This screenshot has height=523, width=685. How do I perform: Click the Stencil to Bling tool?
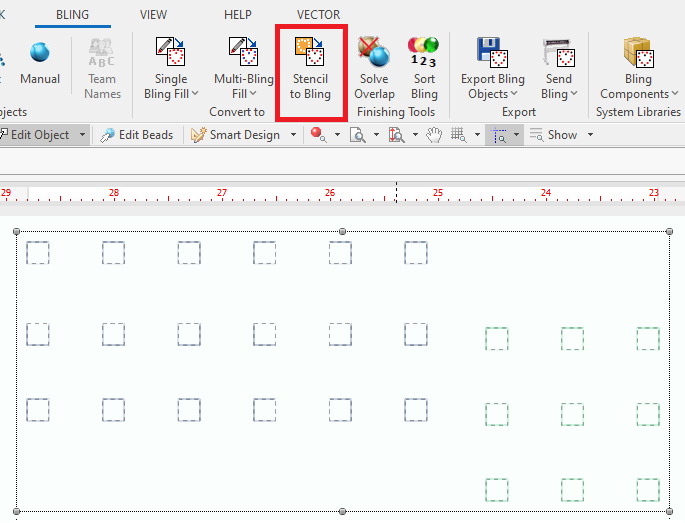point(310,70)
